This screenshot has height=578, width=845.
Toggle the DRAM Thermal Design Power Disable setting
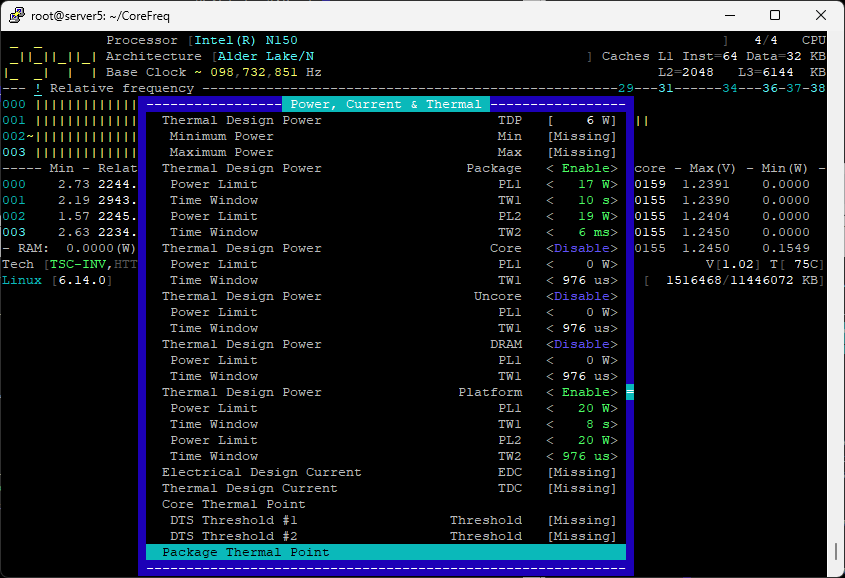(581, 344)
